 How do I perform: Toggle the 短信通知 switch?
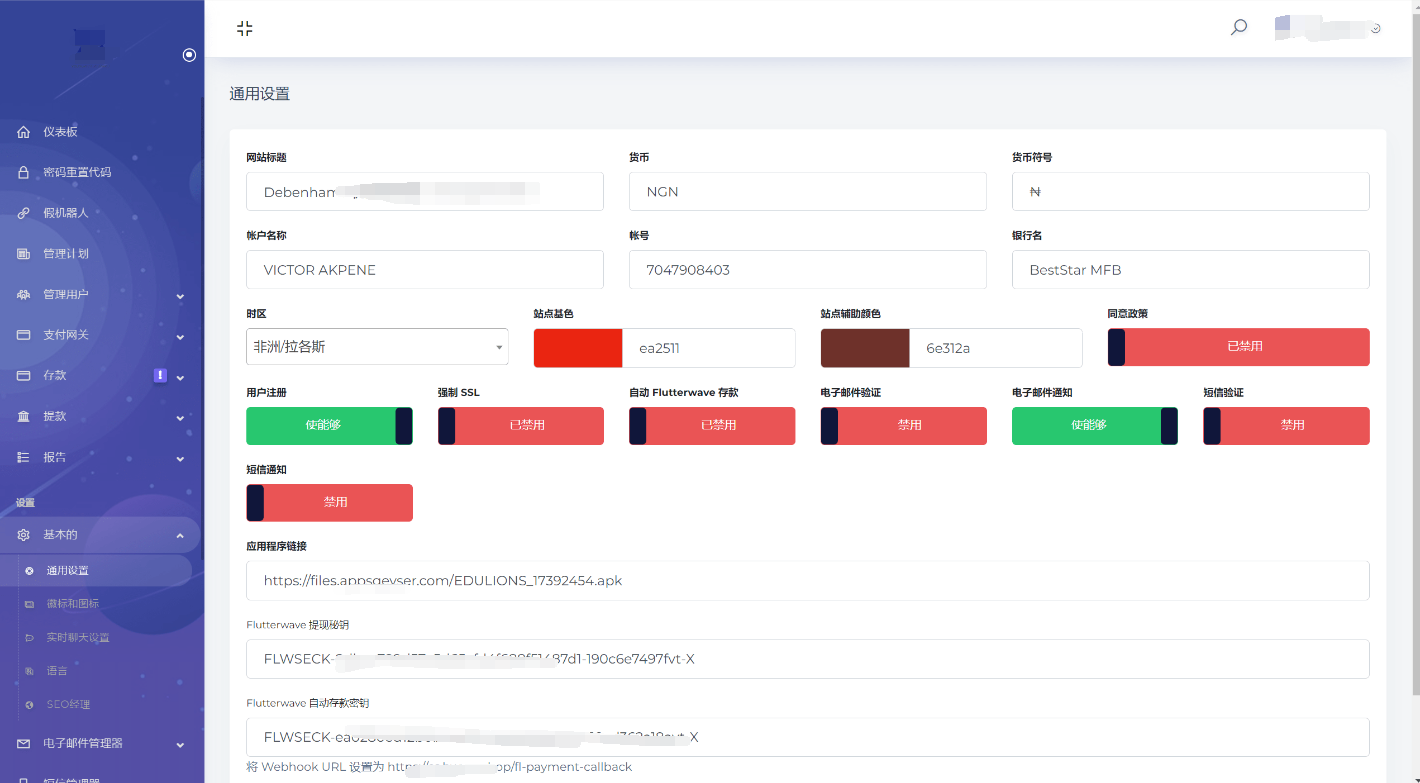tap(329, 502)
